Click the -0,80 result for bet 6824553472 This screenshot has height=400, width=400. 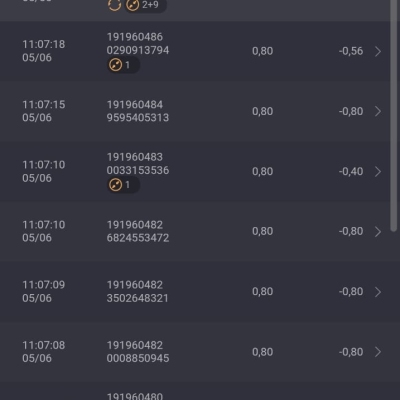click(351, 231)
